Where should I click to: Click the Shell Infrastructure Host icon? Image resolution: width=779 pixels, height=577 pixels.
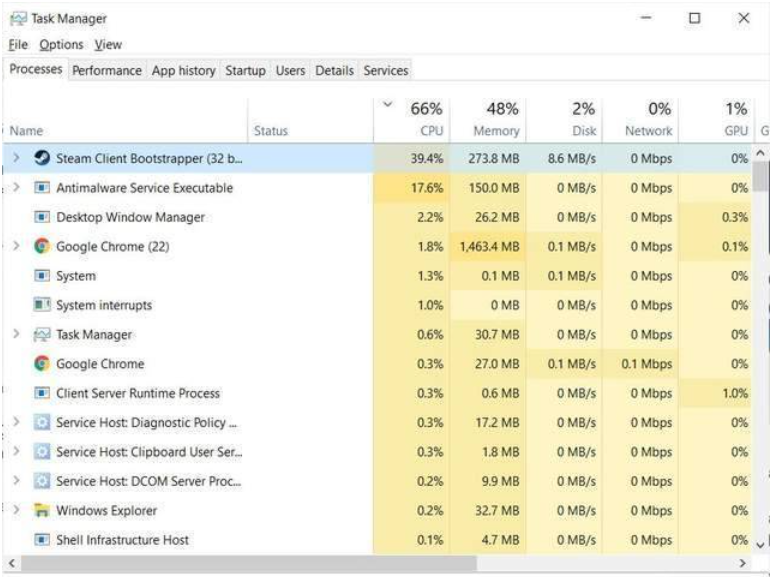(x=42, y=539)
